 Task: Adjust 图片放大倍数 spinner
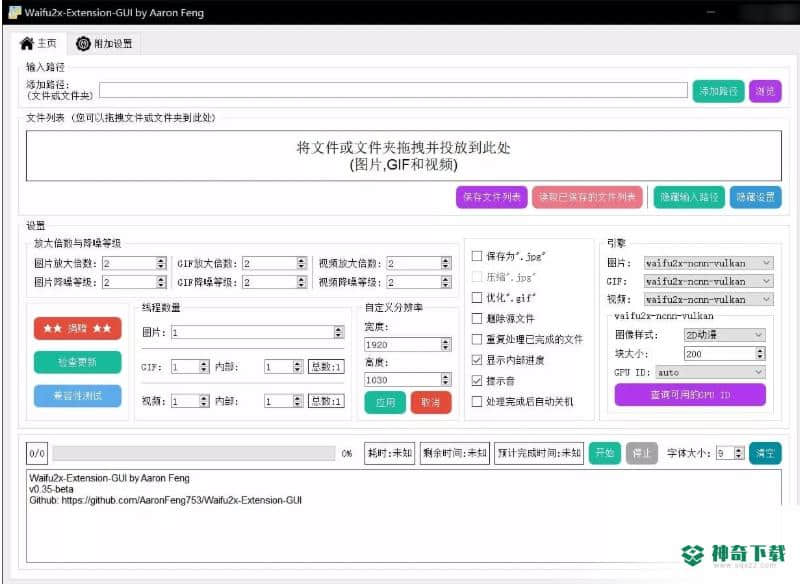pos(134,263)
